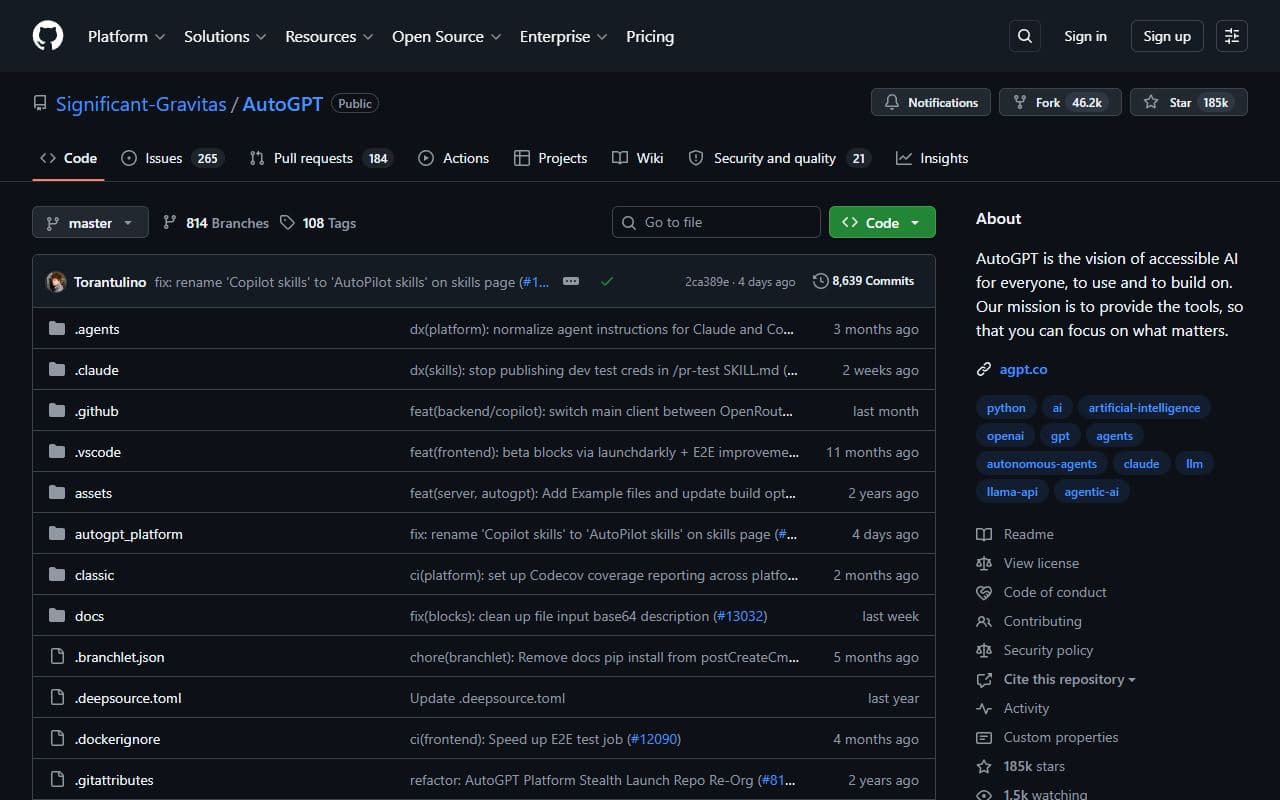The image size is (1280, 800).
Task: Expand Cite this repository
Action: 1069,679
